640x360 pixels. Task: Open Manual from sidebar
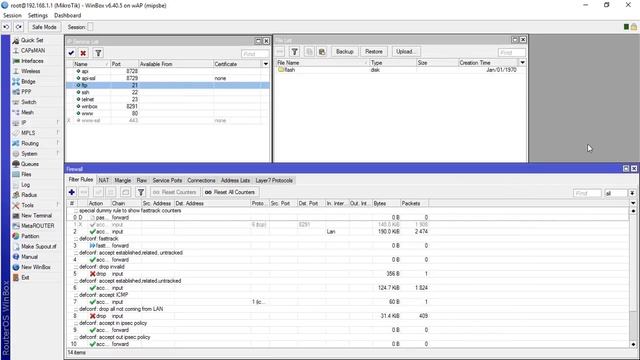(x=29, y=257)
